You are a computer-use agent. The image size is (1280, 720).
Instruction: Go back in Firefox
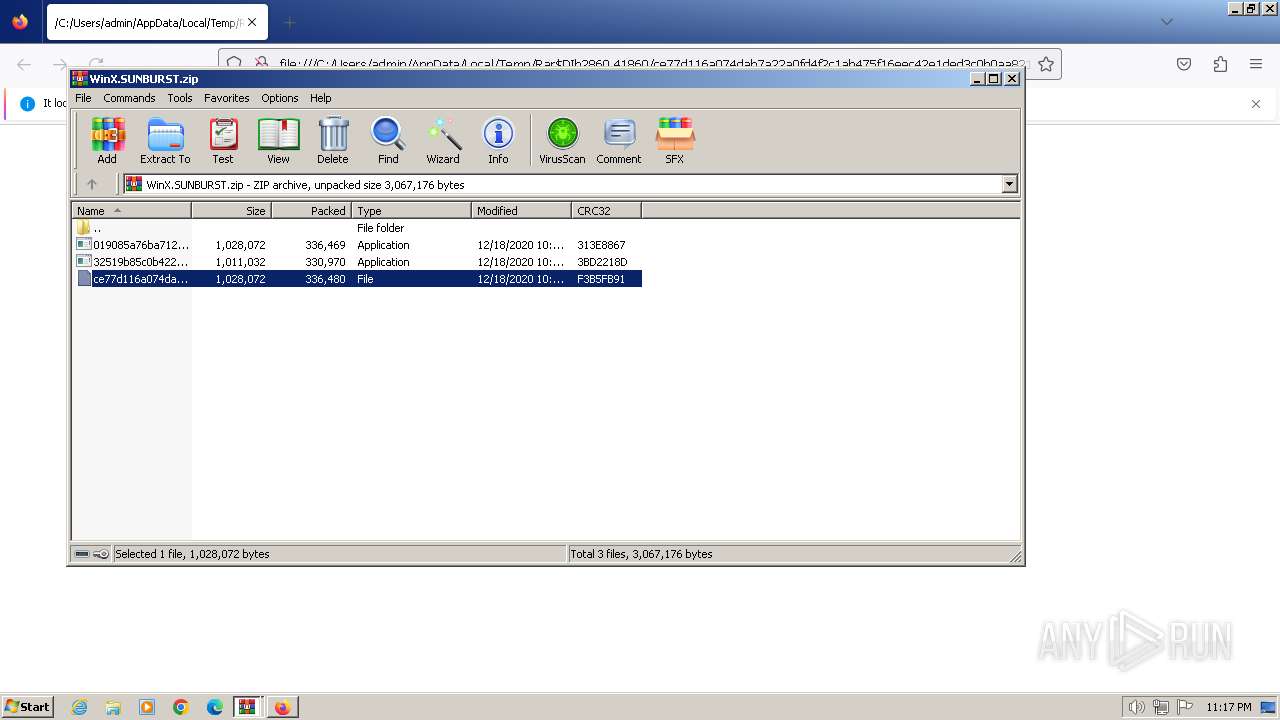24,64
